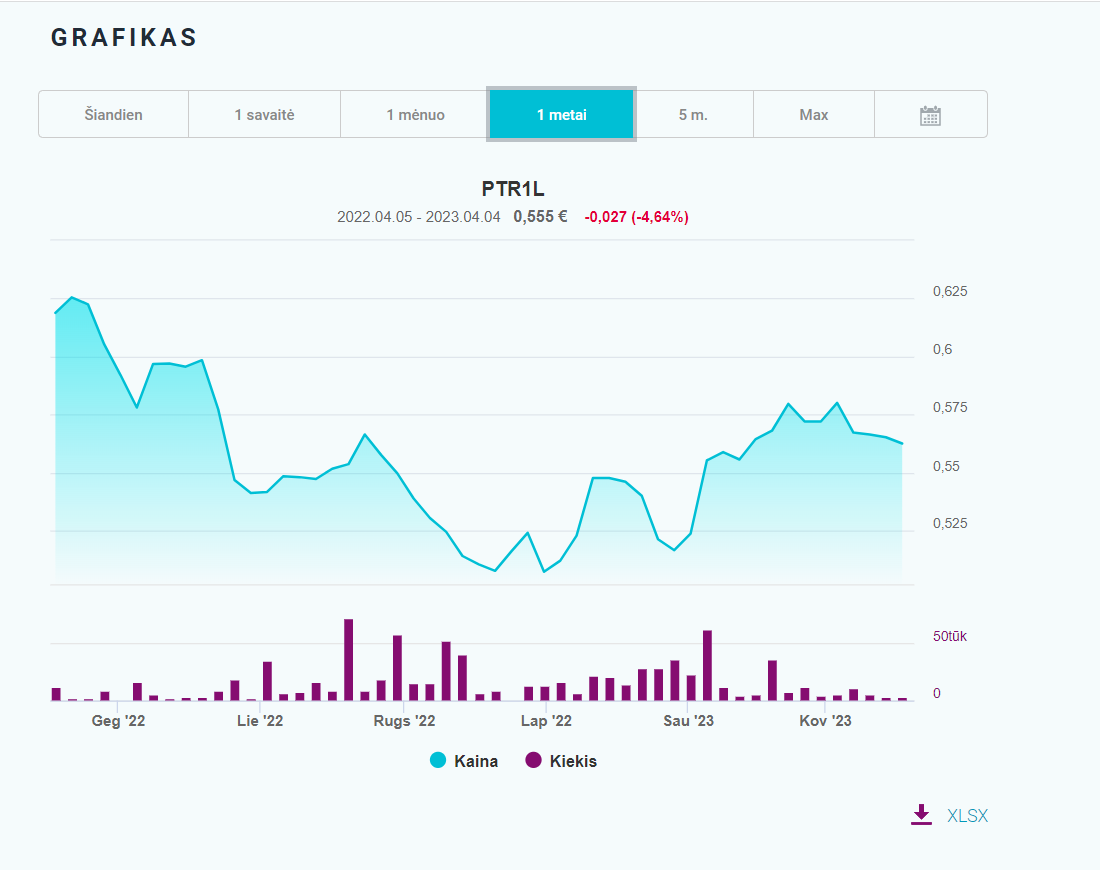Toggle the Kaina legend color dot
This screenshot has height=870, width=1100.
click(438, 760)
